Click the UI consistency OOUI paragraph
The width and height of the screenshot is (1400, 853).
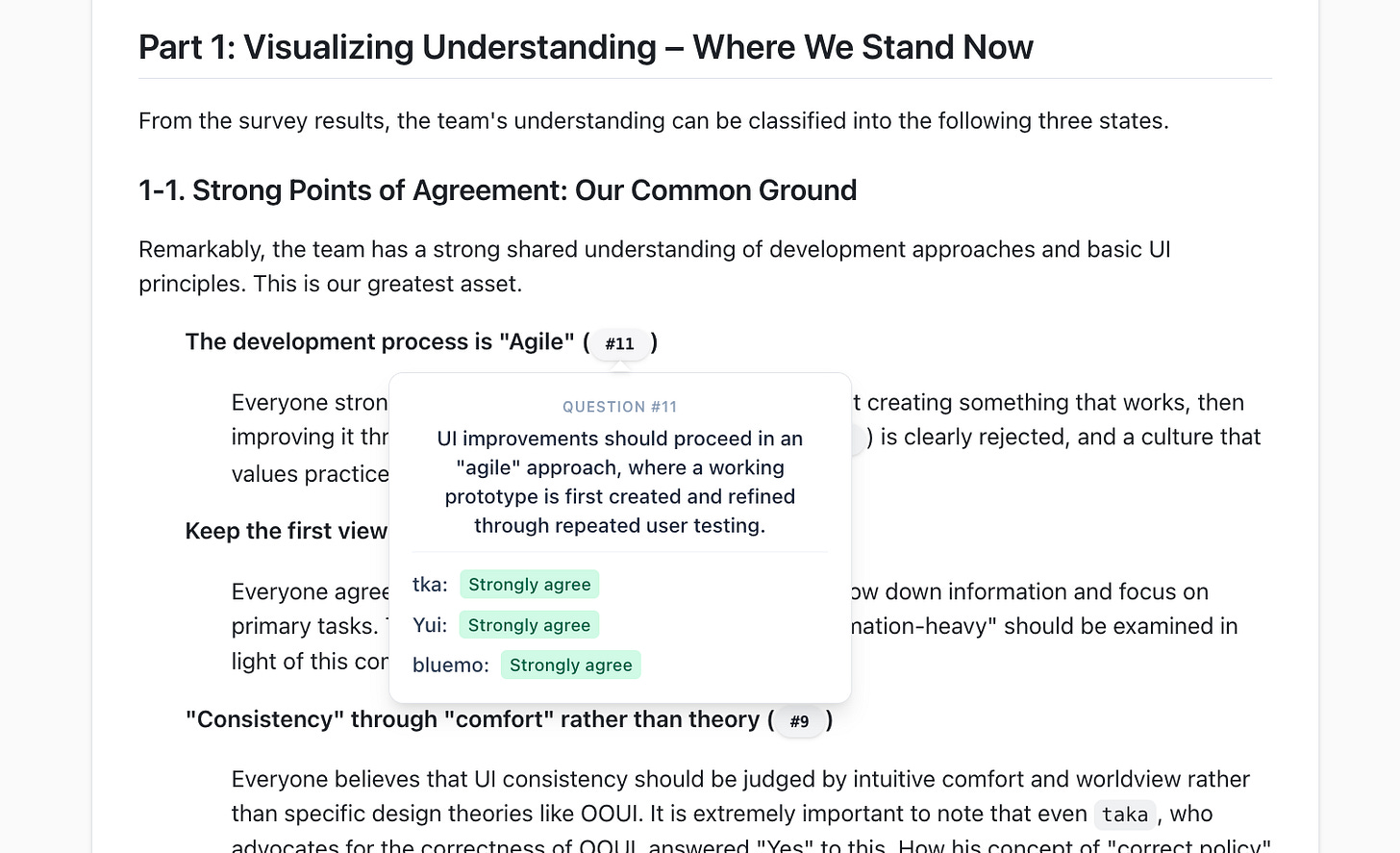pyautogui.click(x=751, y=814)
